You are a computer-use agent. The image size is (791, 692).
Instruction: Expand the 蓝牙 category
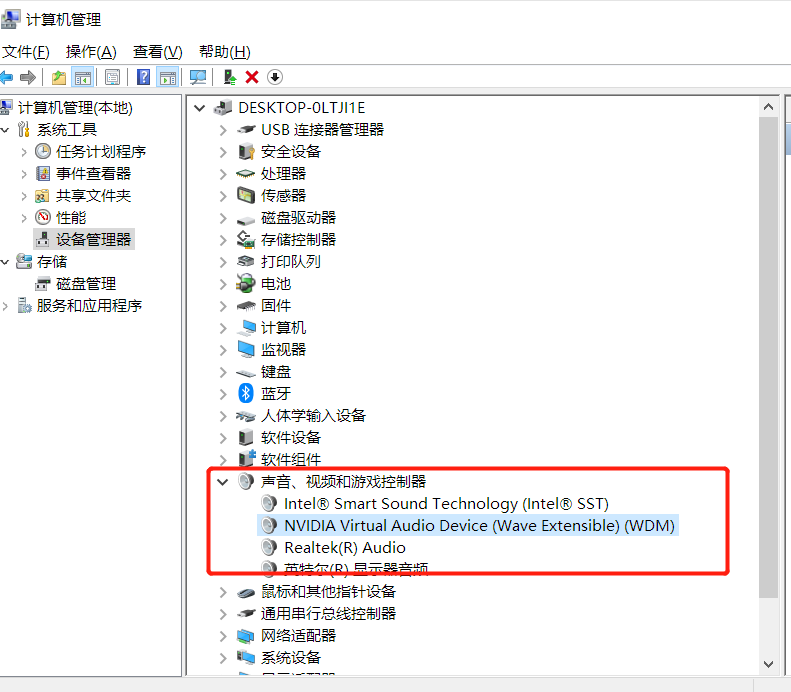tap(223, 394)
